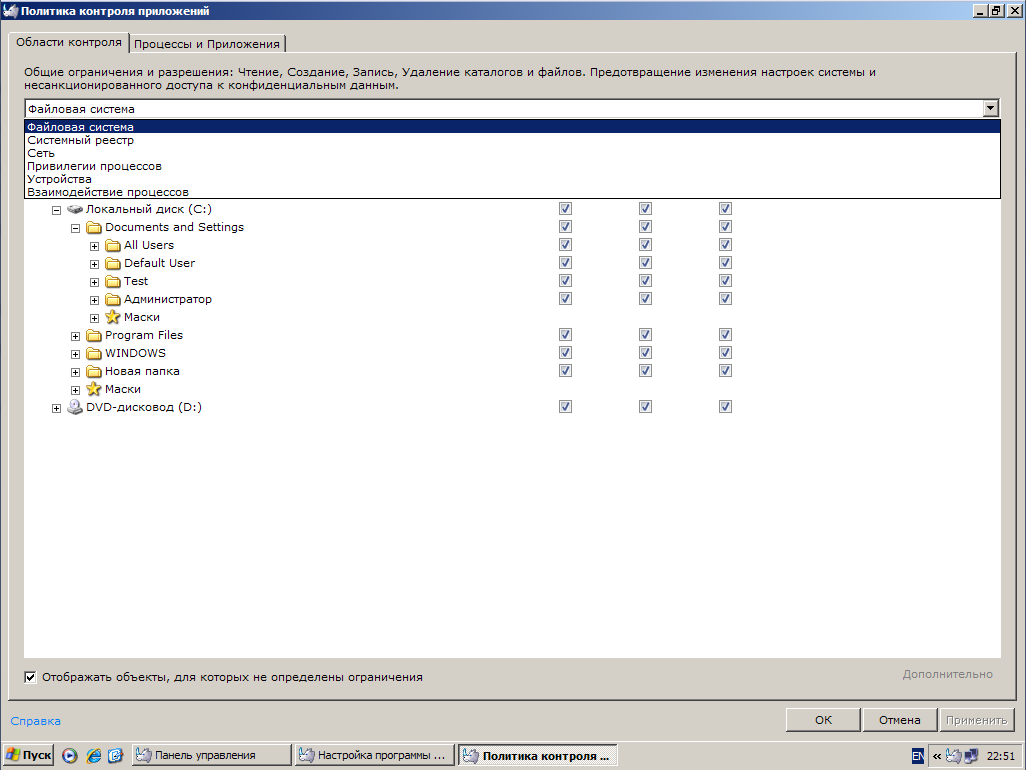Toggle first checkbox for Локальный диск (C:)
This screenshot has height=770, width=1026.
coord(565,209)
